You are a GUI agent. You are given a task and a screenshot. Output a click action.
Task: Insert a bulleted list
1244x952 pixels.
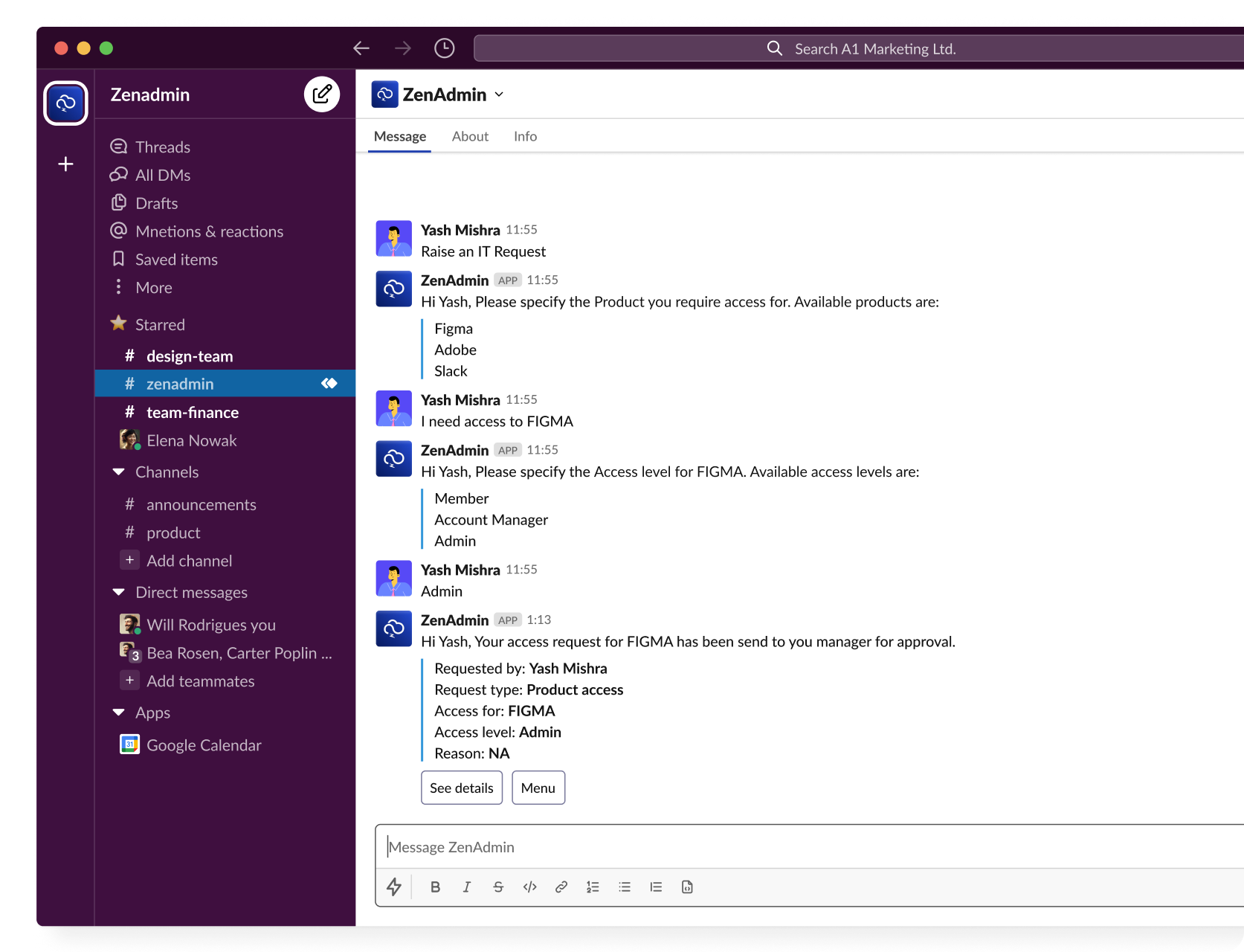point(625,887)
